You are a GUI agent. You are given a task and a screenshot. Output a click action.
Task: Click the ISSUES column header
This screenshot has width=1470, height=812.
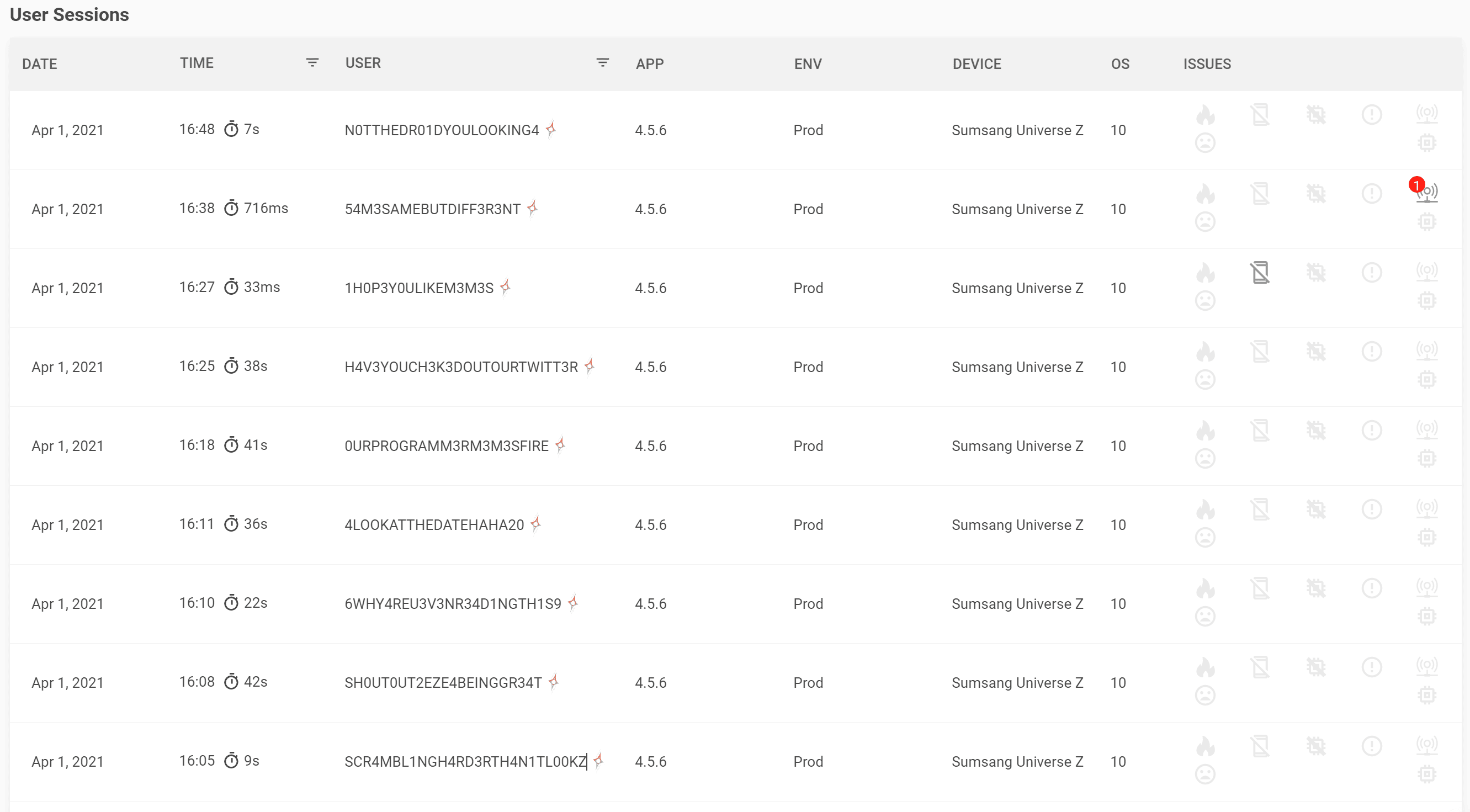pos(1207,63)
